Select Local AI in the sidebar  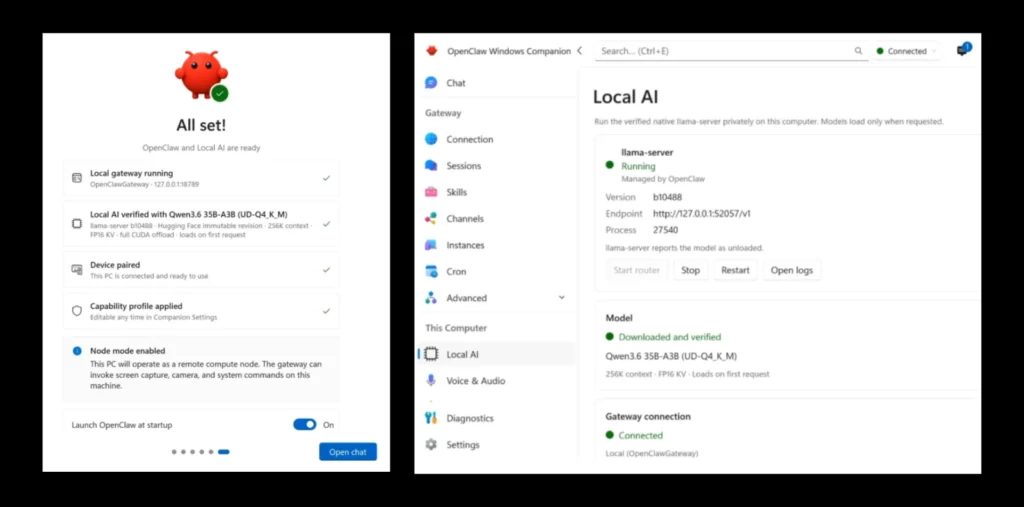496,354
